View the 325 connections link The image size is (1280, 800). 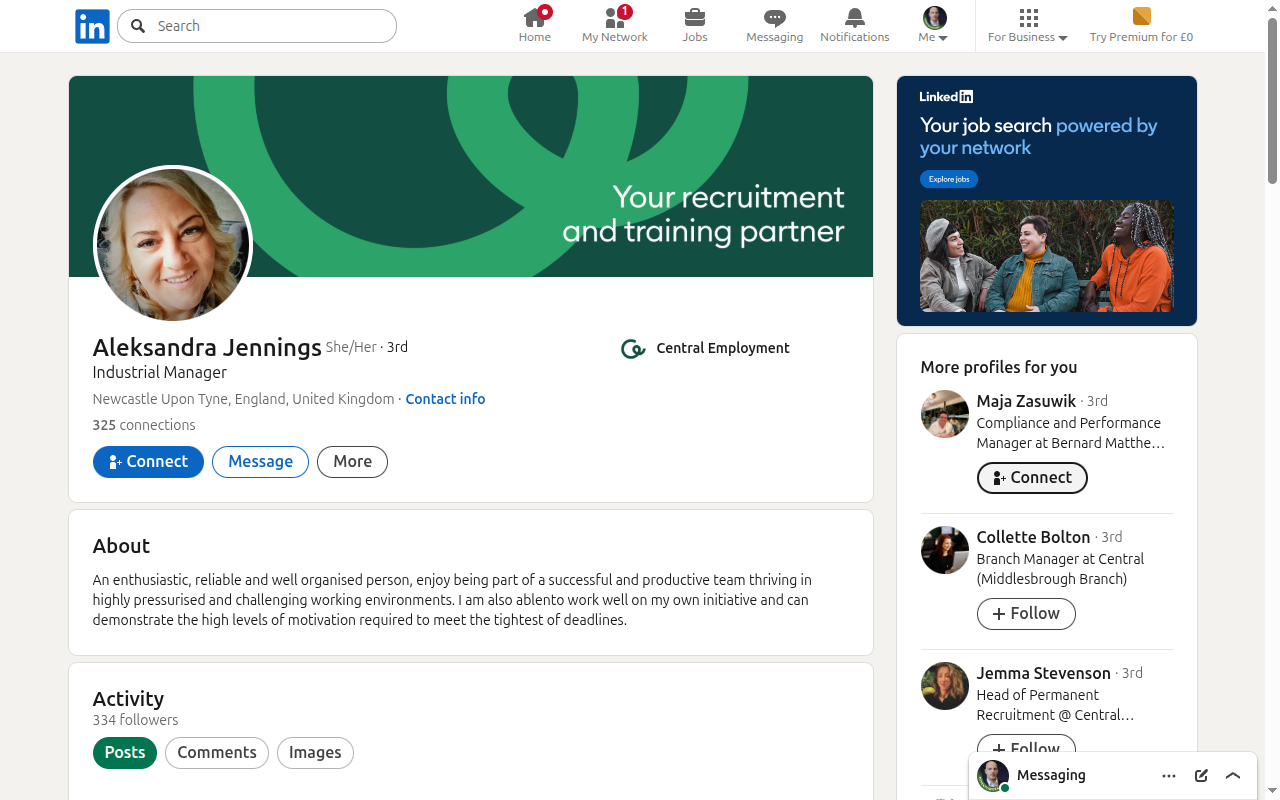[144, 425]
